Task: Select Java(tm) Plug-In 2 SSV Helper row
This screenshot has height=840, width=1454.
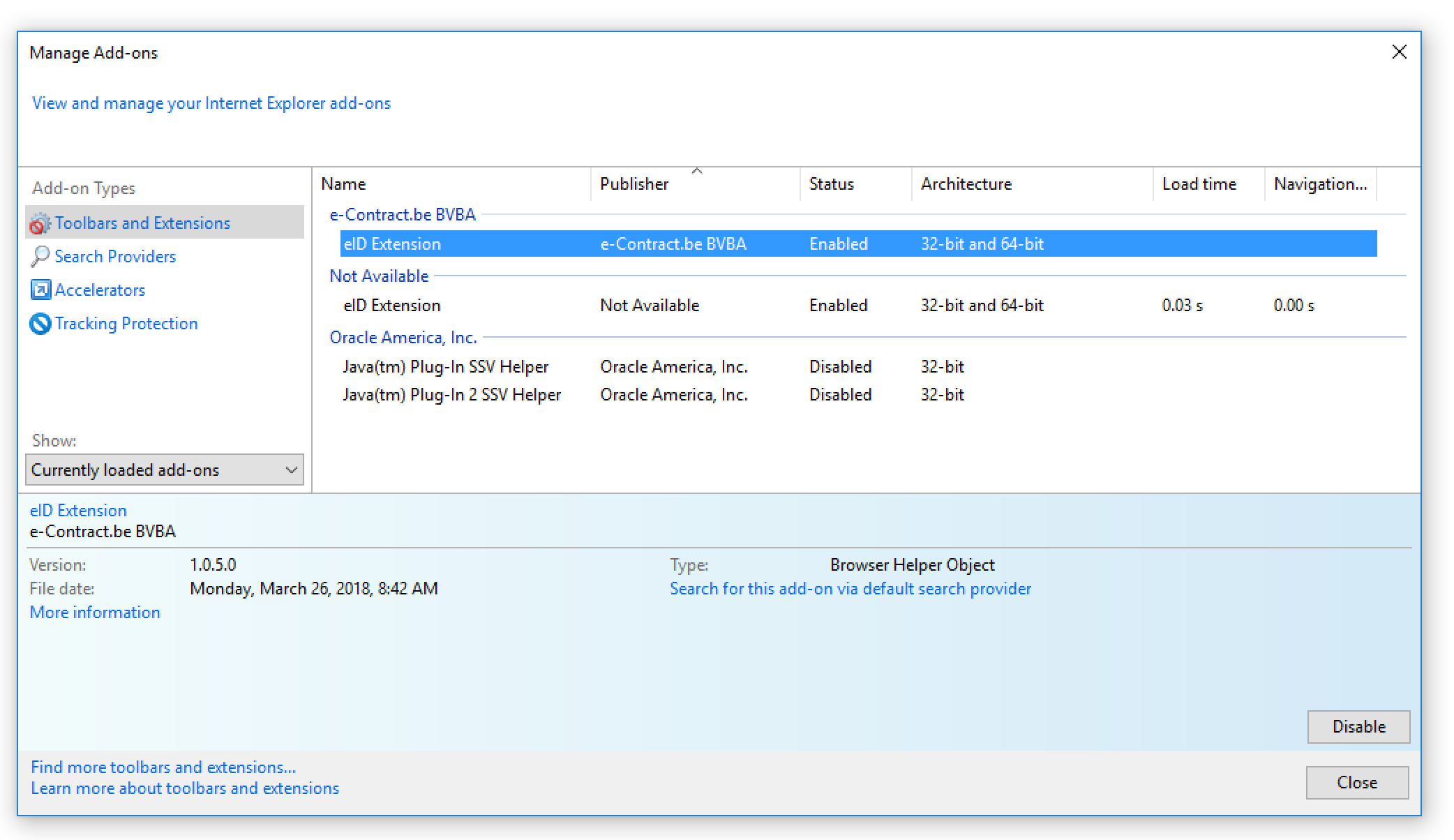Action: pos(859,394)
